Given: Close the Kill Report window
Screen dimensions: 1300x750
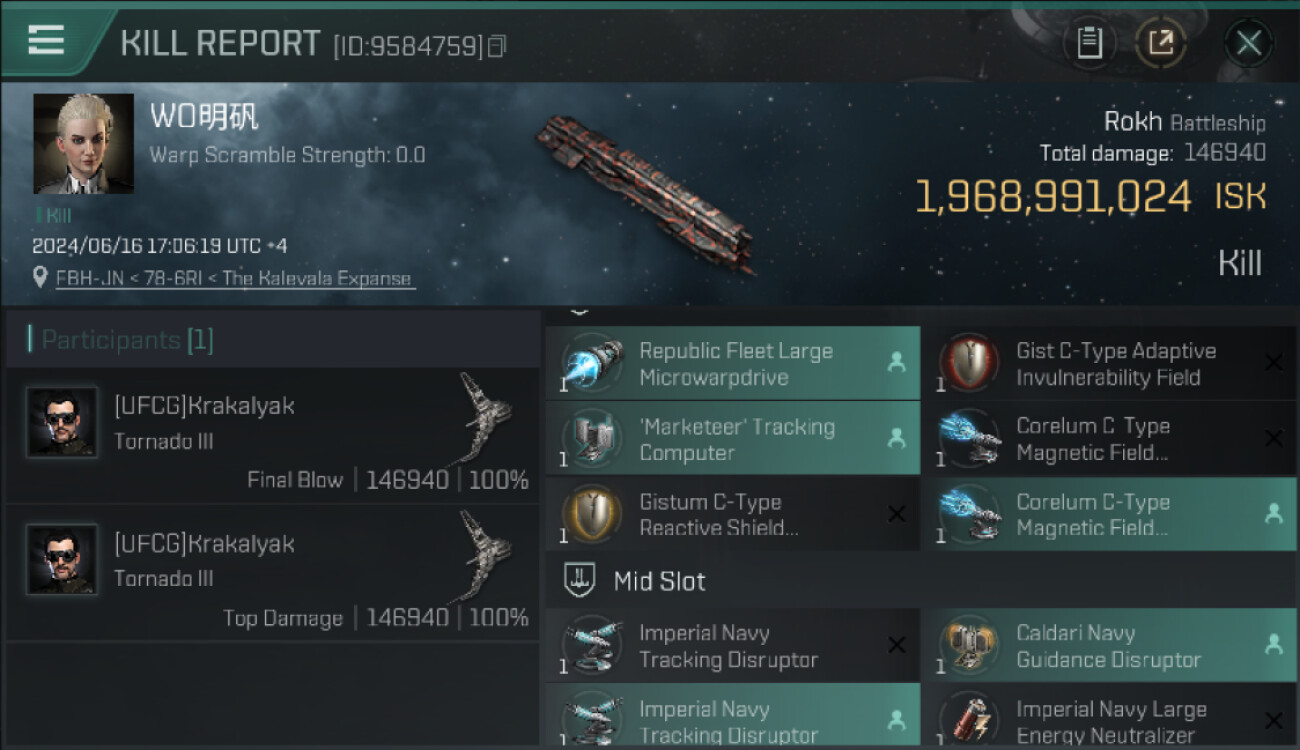Looking at the screenshot, I should point(1248,43).
